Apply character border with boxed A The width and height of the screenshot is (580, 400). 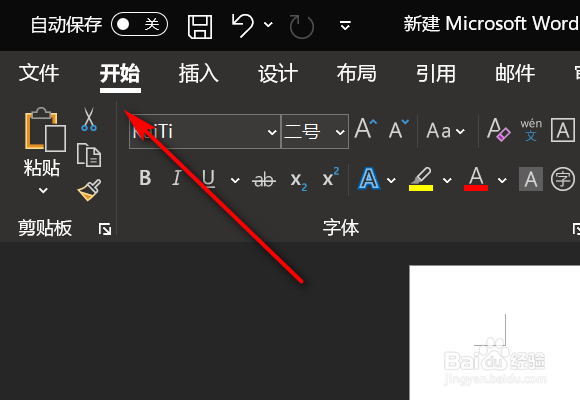point(563,130)
